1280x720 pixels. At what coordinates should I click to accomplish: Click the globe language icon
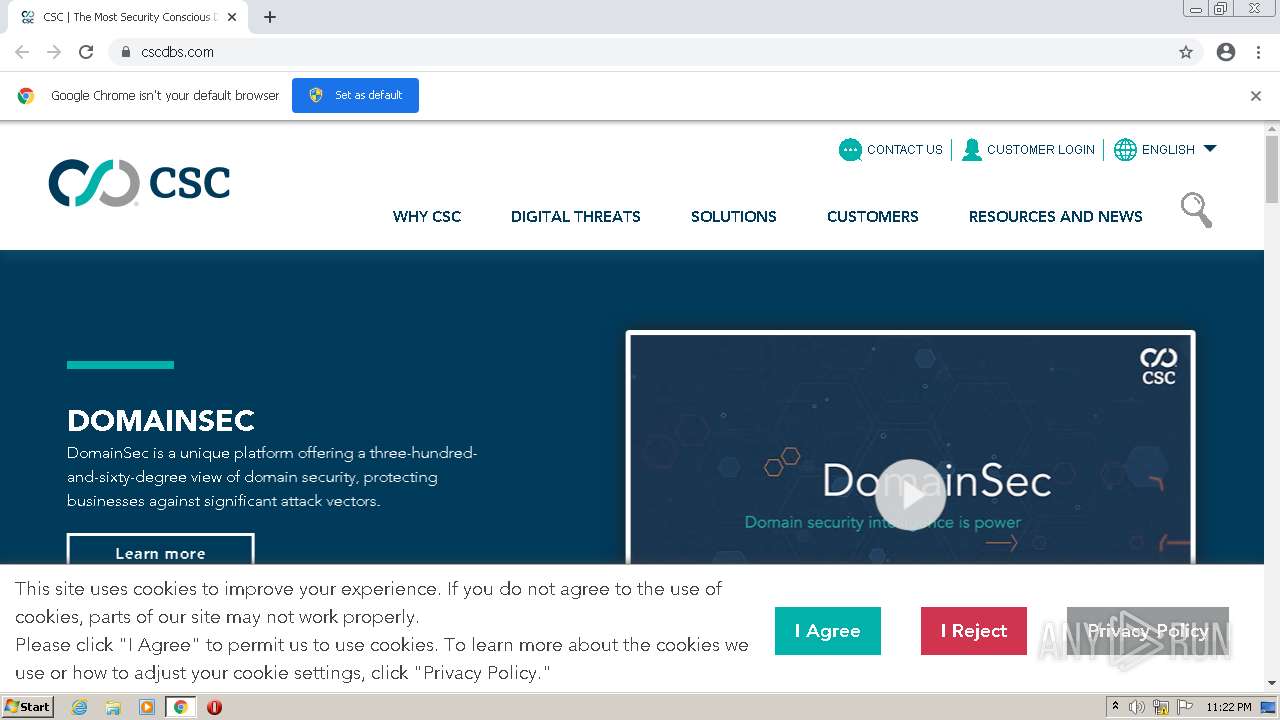pyautogui.click(x=1125, y=150)
